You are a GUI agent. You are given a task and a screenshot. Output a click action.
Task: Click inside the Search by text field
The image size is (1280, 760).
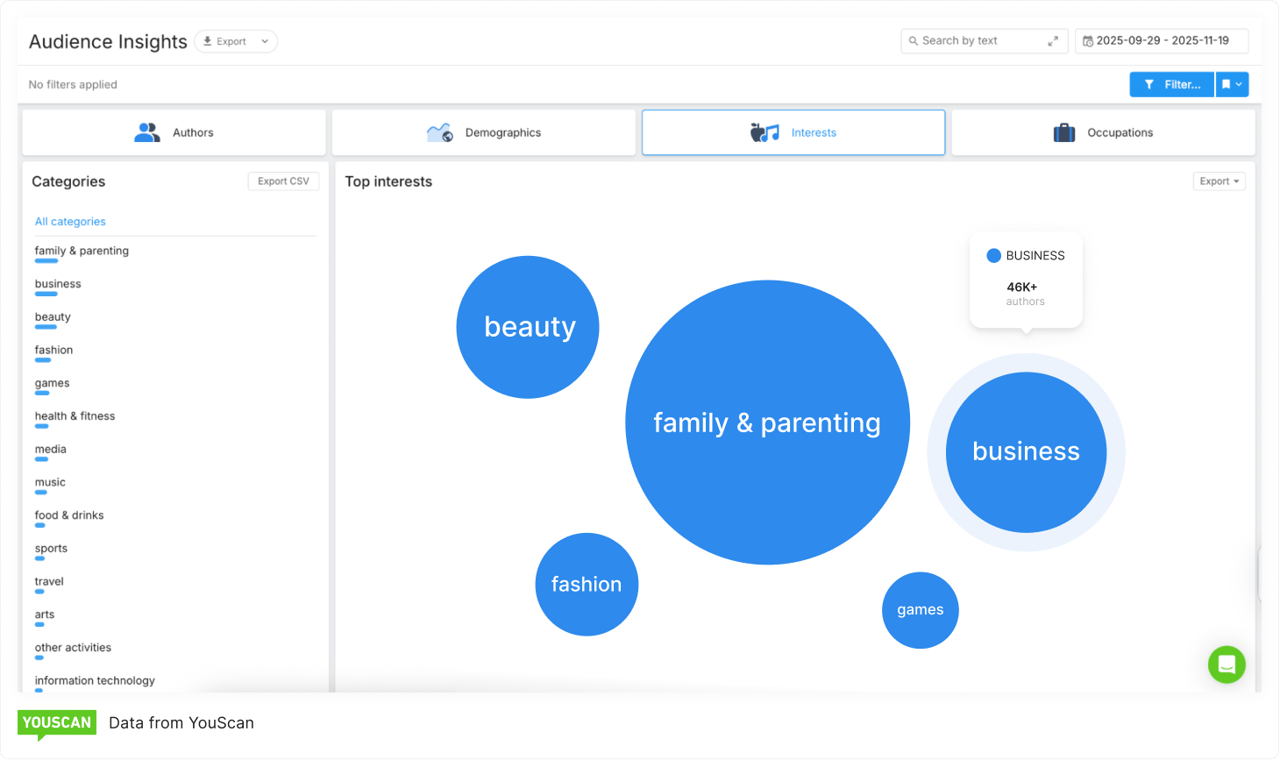tap(975, 41)
